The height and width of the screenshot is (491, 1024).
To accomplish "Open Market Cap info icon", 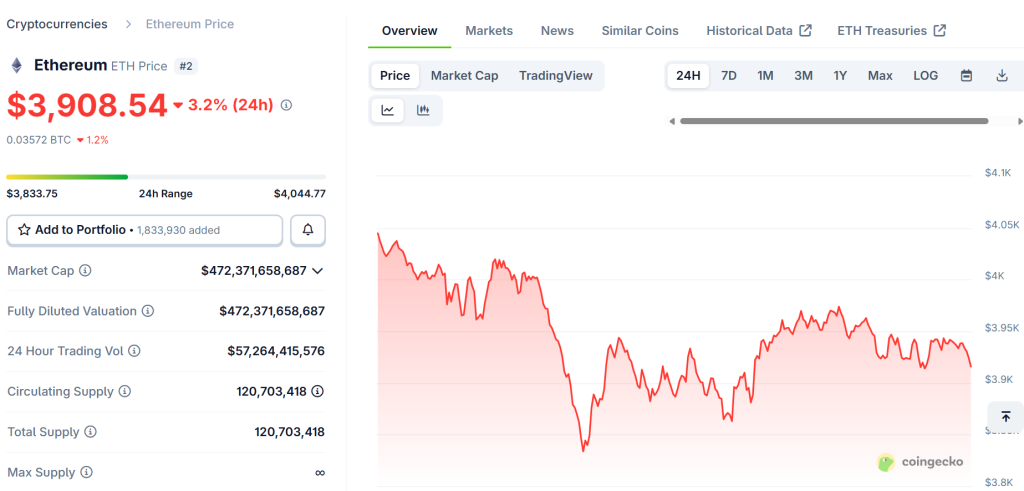I will point(85,270).
